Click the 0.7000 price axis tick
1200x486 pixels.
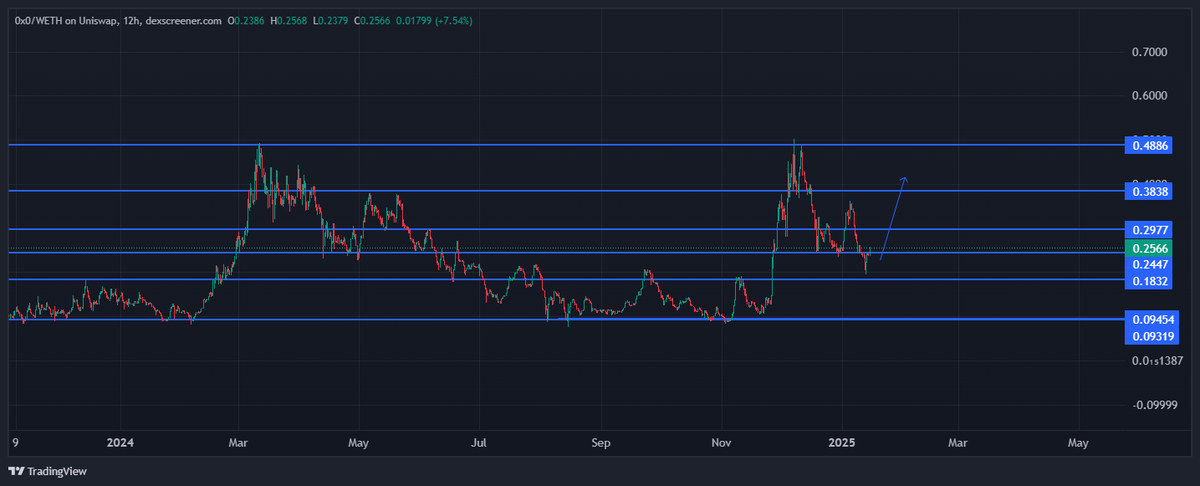[1149, 51]
